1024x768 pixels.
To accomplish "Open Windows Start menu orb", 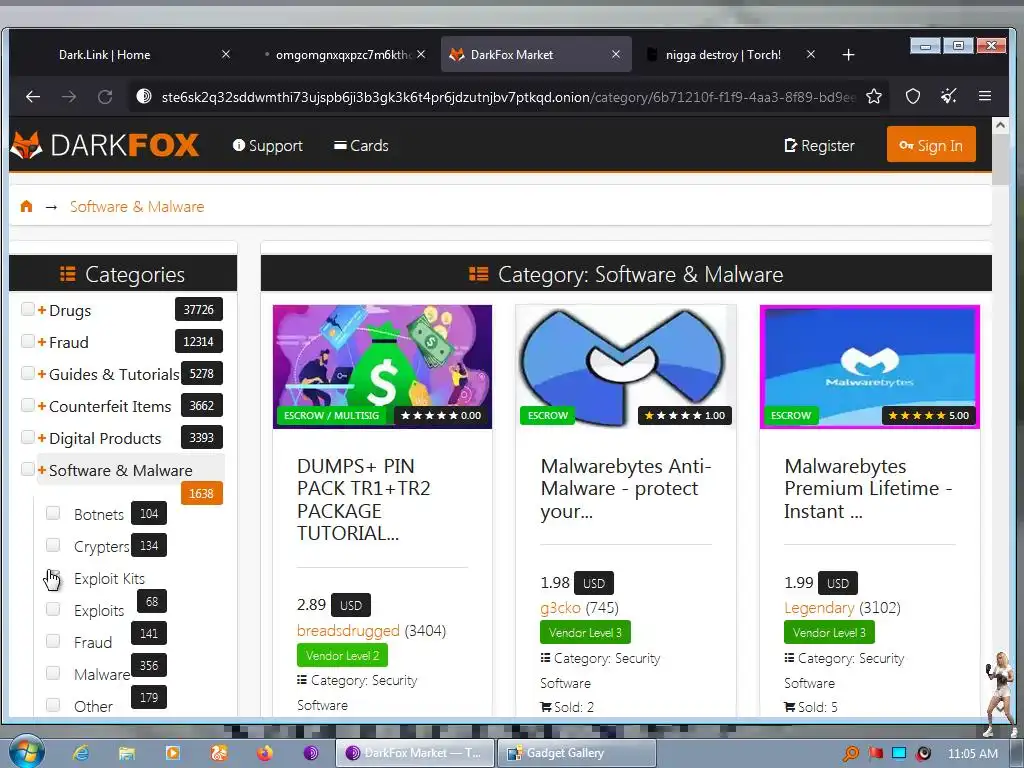I will click(x=26, y=752).
